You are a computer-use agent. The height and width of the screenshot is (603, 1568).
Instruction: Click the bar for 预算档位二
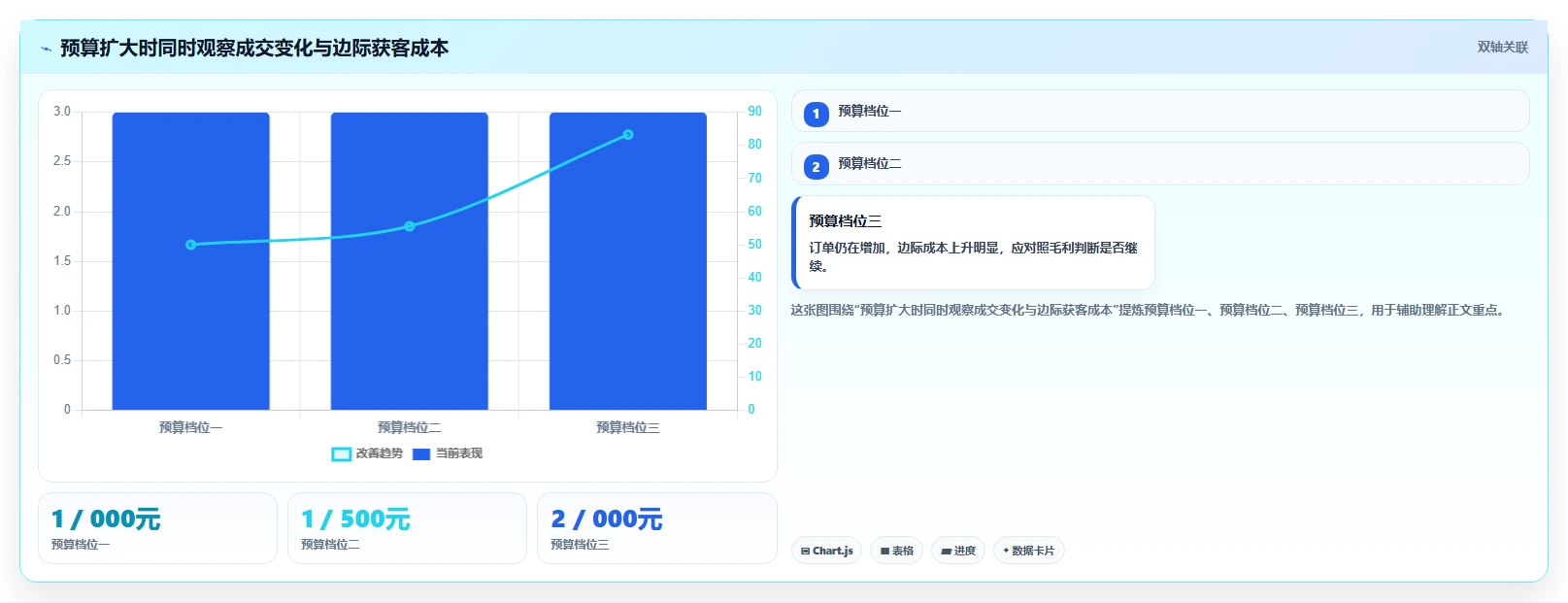coord(409,261)
